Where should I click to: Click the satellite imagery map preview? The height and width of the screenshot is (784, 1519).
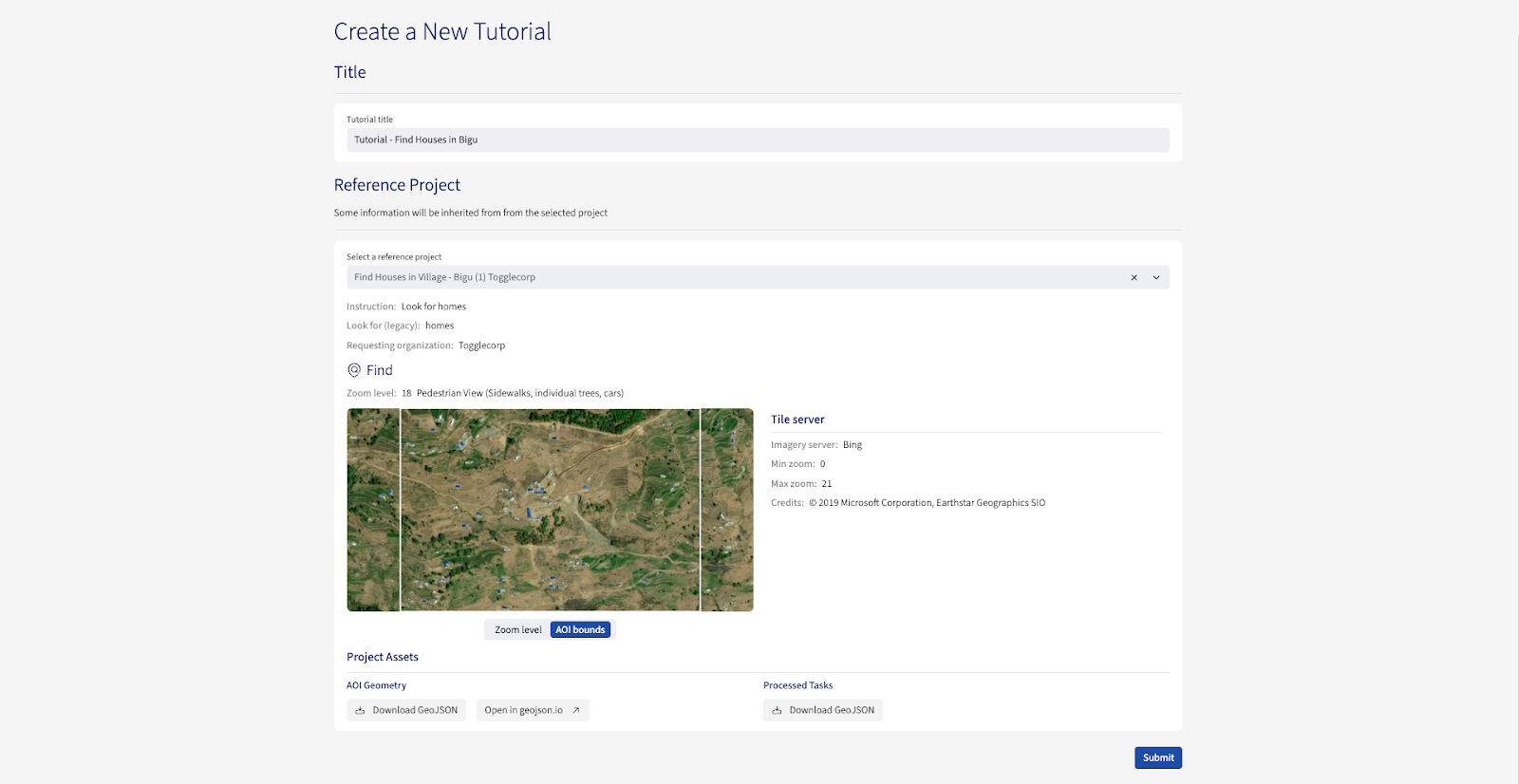tap(550, 510)
